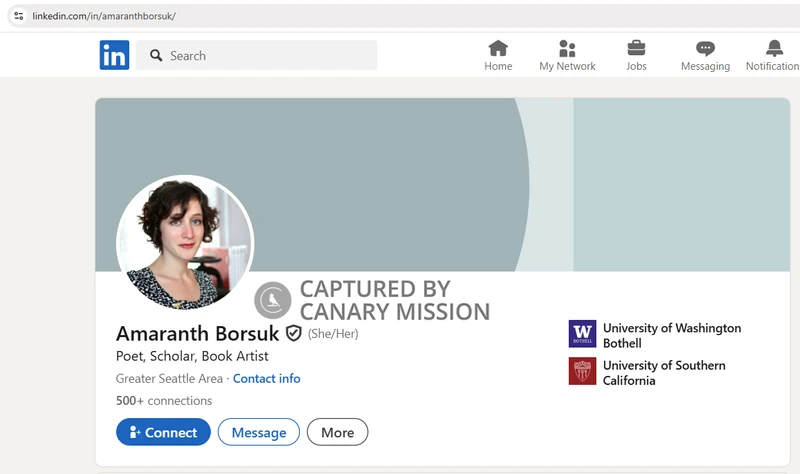Open My Network in the navigation bar
Viewport: 800px width, 474px height.
click(567, 56)
